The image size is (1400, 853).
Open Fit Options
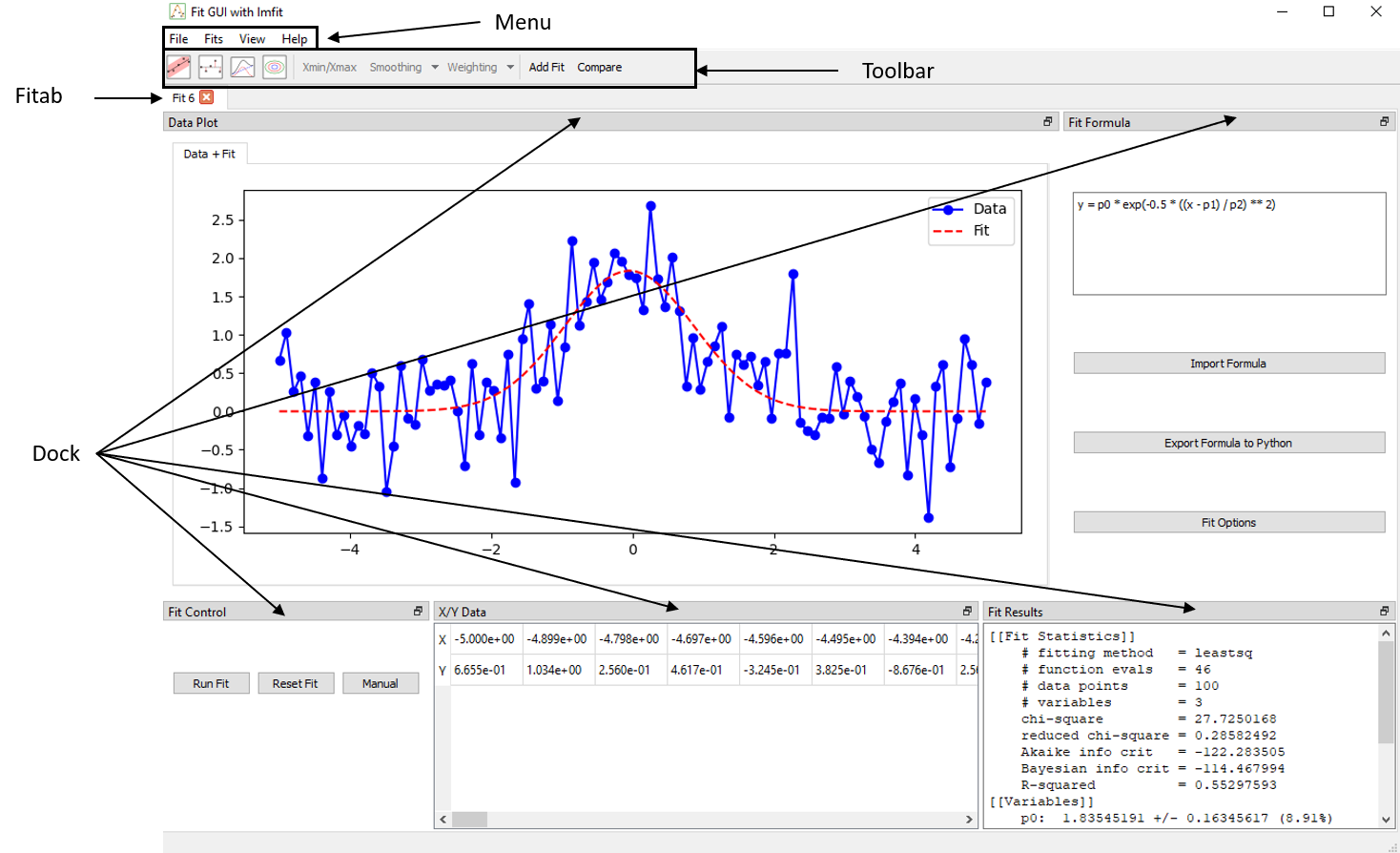(x=1228, y=522)
